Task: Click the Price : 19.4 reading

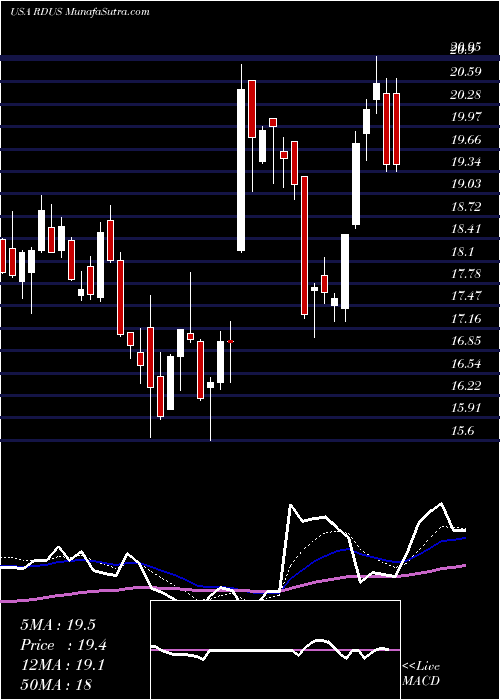Action: point(63,645)
